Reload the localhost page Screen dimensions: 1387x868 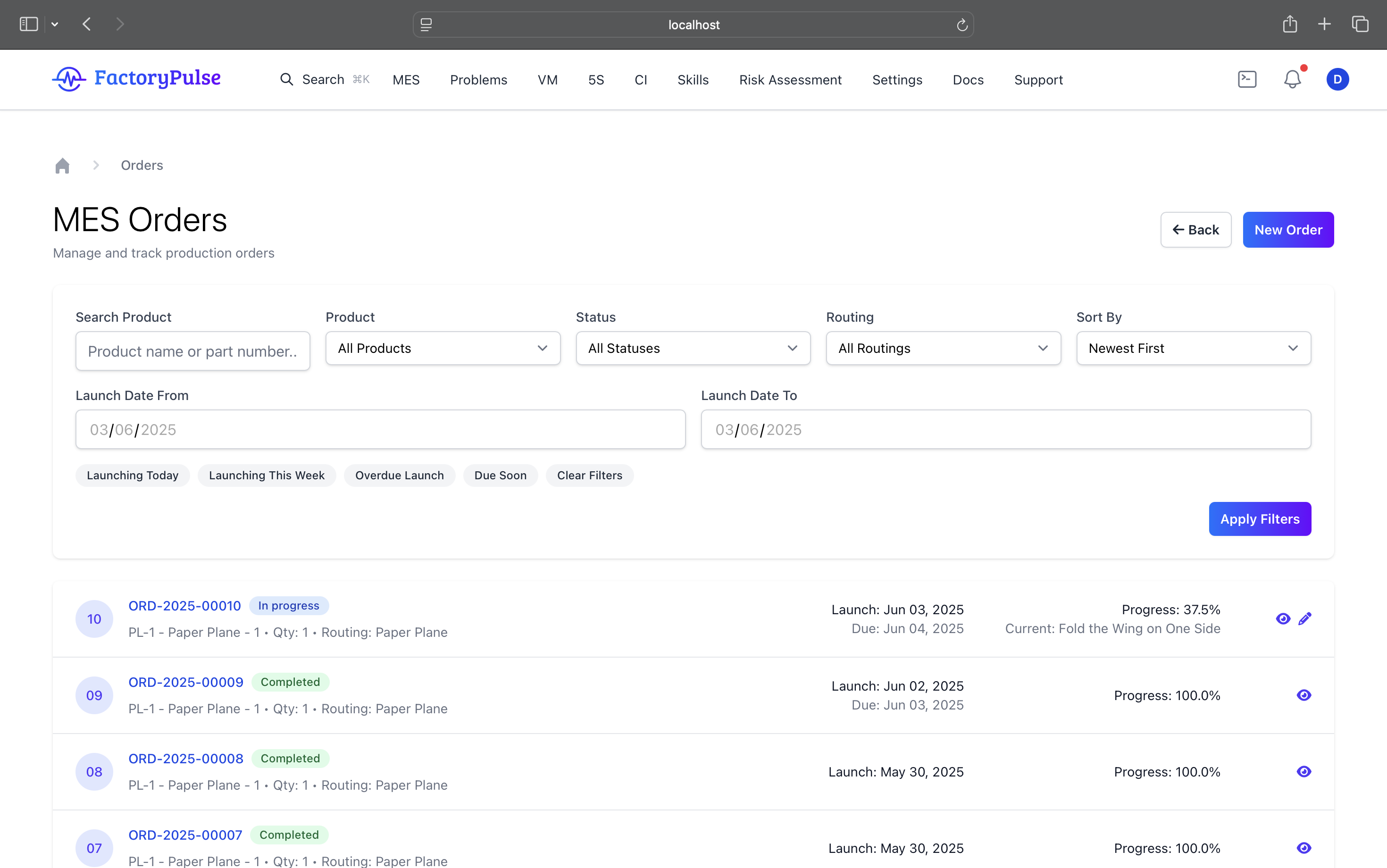(x=962, y=25)
